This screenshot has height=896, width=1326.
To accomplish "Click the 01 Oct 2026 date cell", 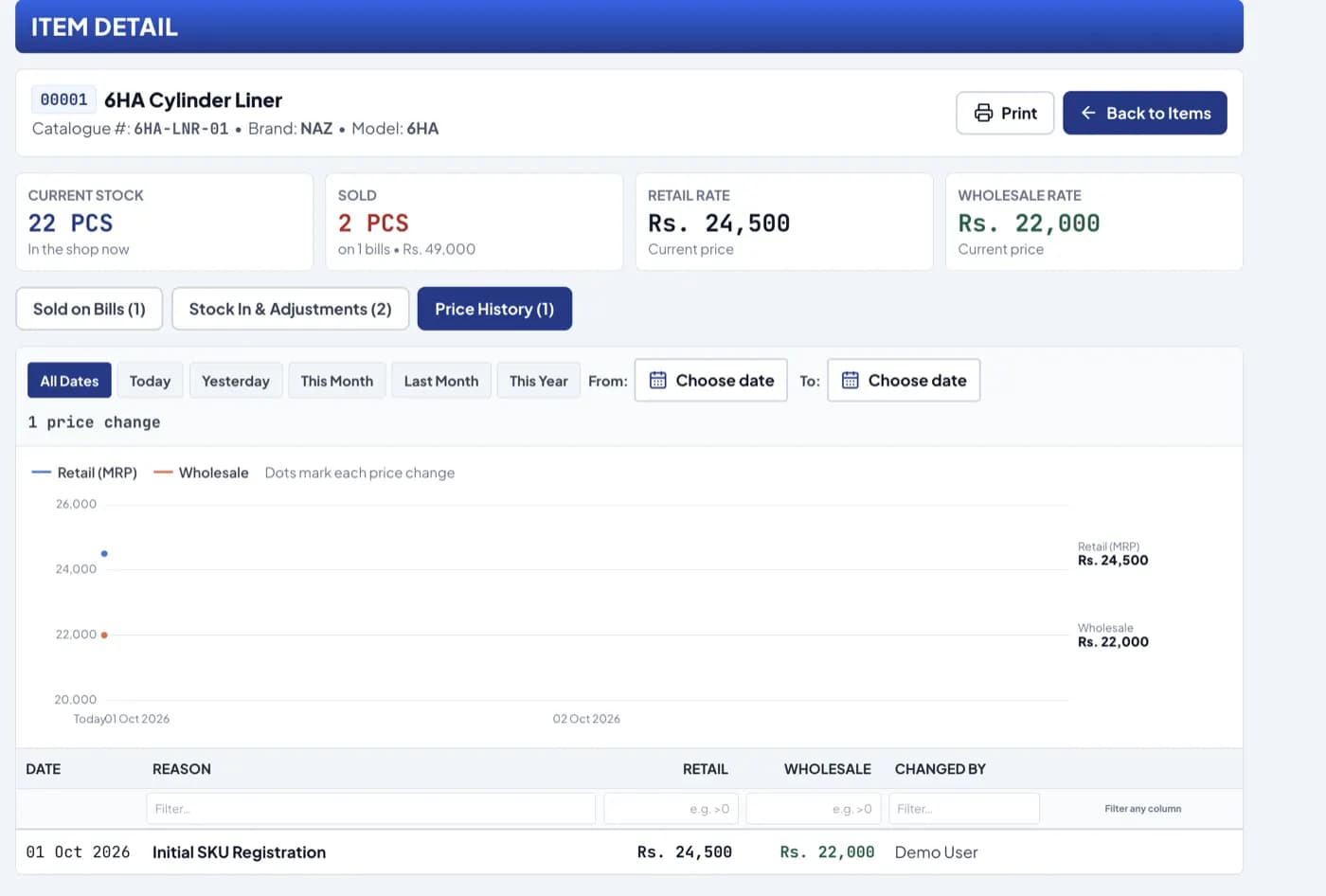I will tap(78, 852).
